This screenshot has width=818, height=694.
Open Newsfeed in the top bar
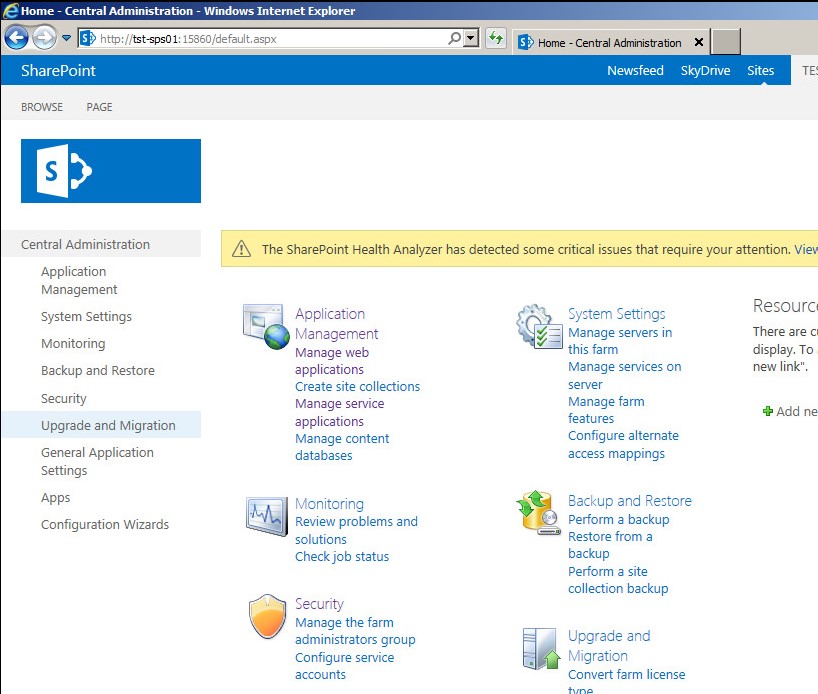coord(635,70)
